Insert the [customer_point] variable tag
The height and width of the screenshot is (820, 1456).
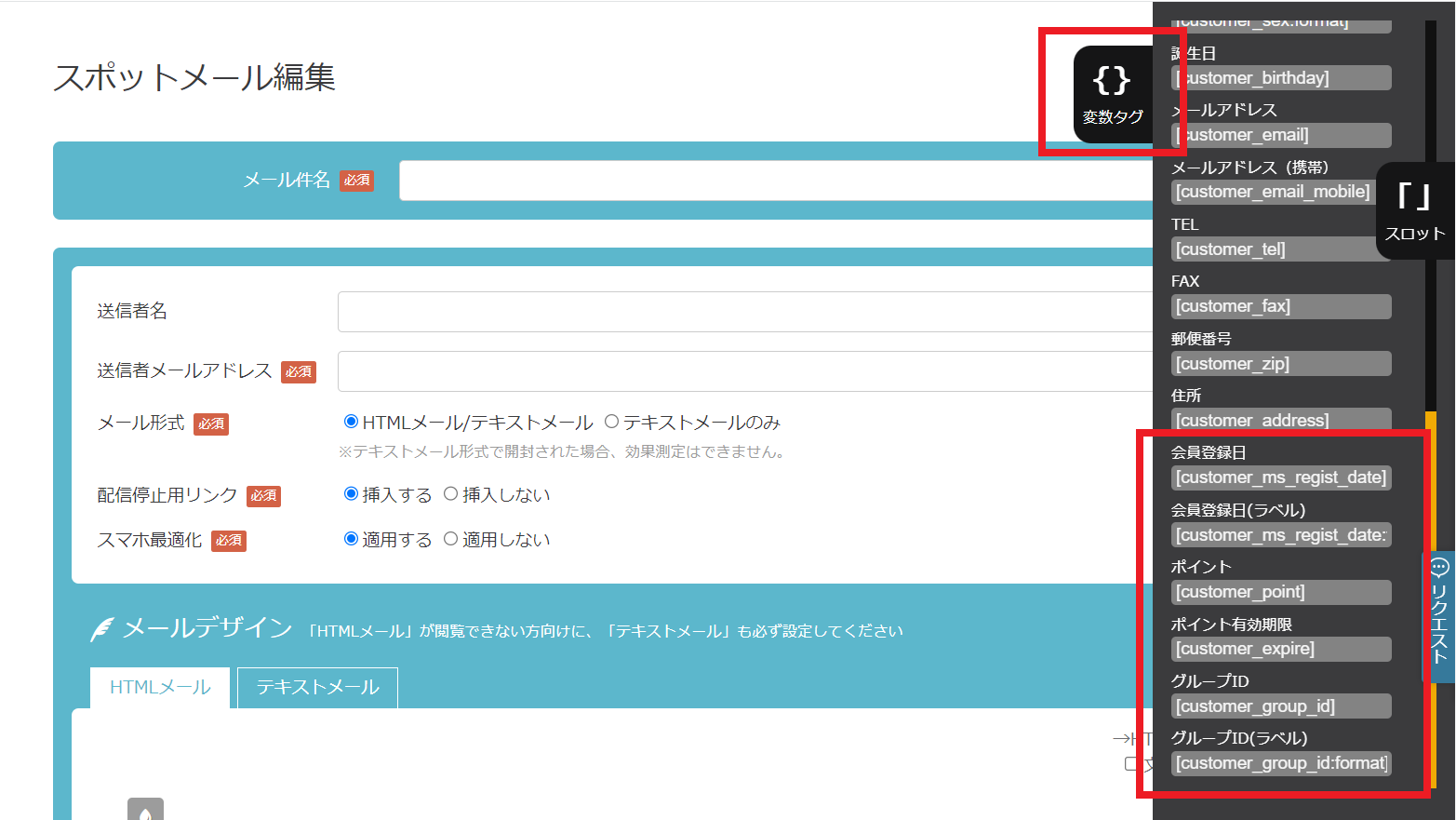point(1281,592)
